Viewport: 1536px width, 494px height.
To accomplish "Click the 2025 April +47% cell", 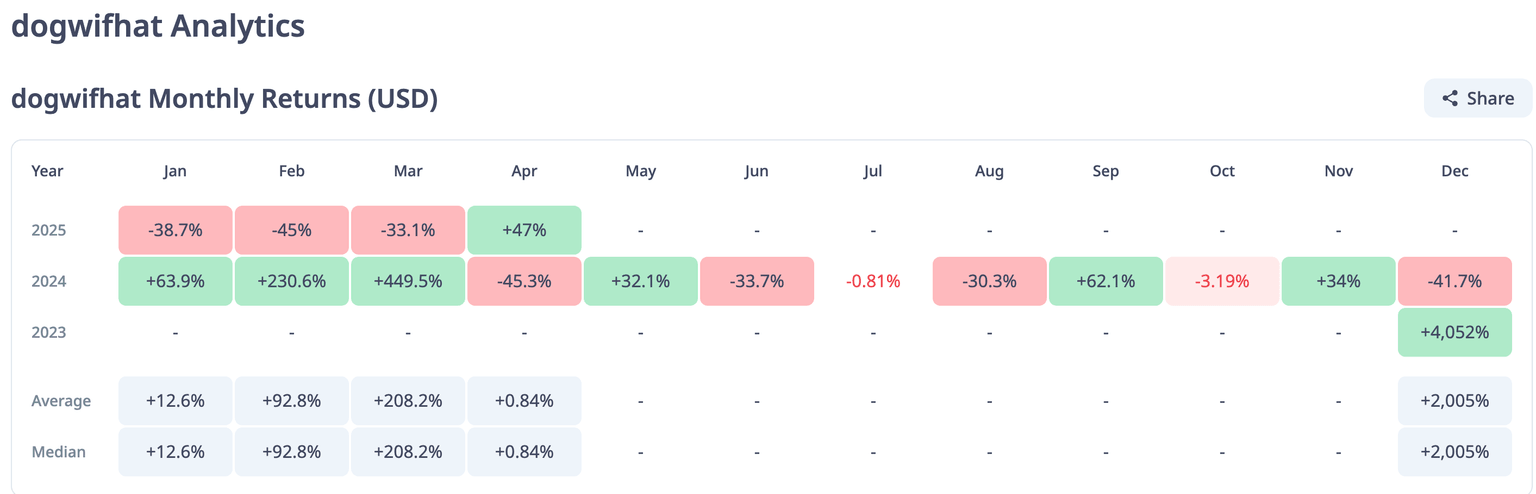I will (x=524, y=230).
